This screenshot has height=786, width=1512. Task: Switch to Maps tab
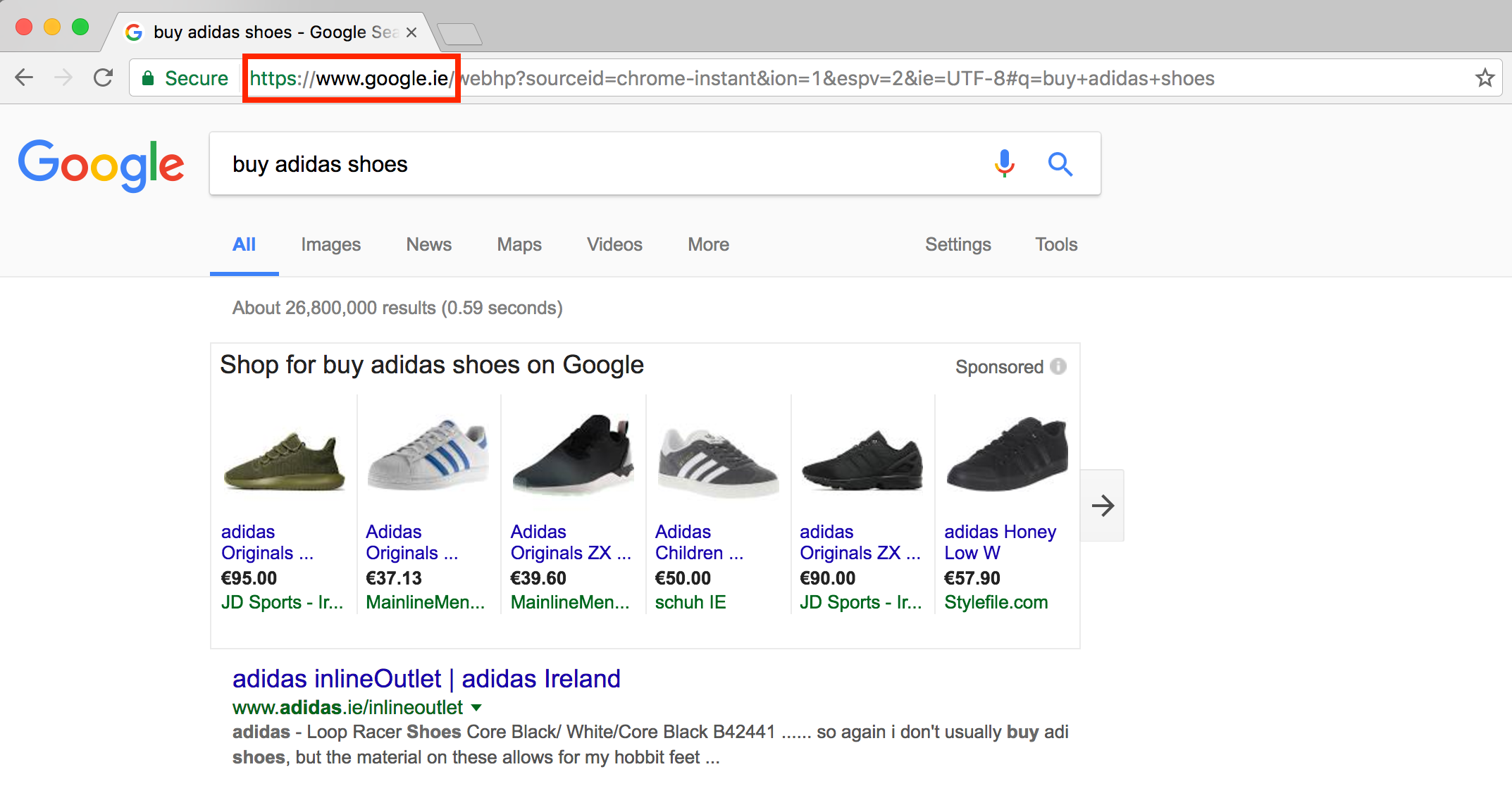[519, 244]
